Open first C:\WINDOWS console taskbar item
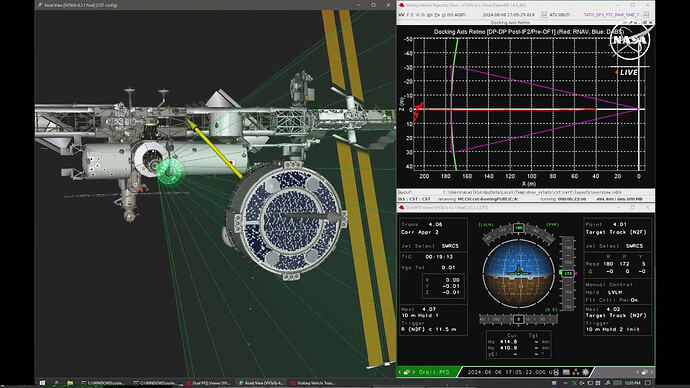Viewport: 690px width, 388px height. coord(103,383)
